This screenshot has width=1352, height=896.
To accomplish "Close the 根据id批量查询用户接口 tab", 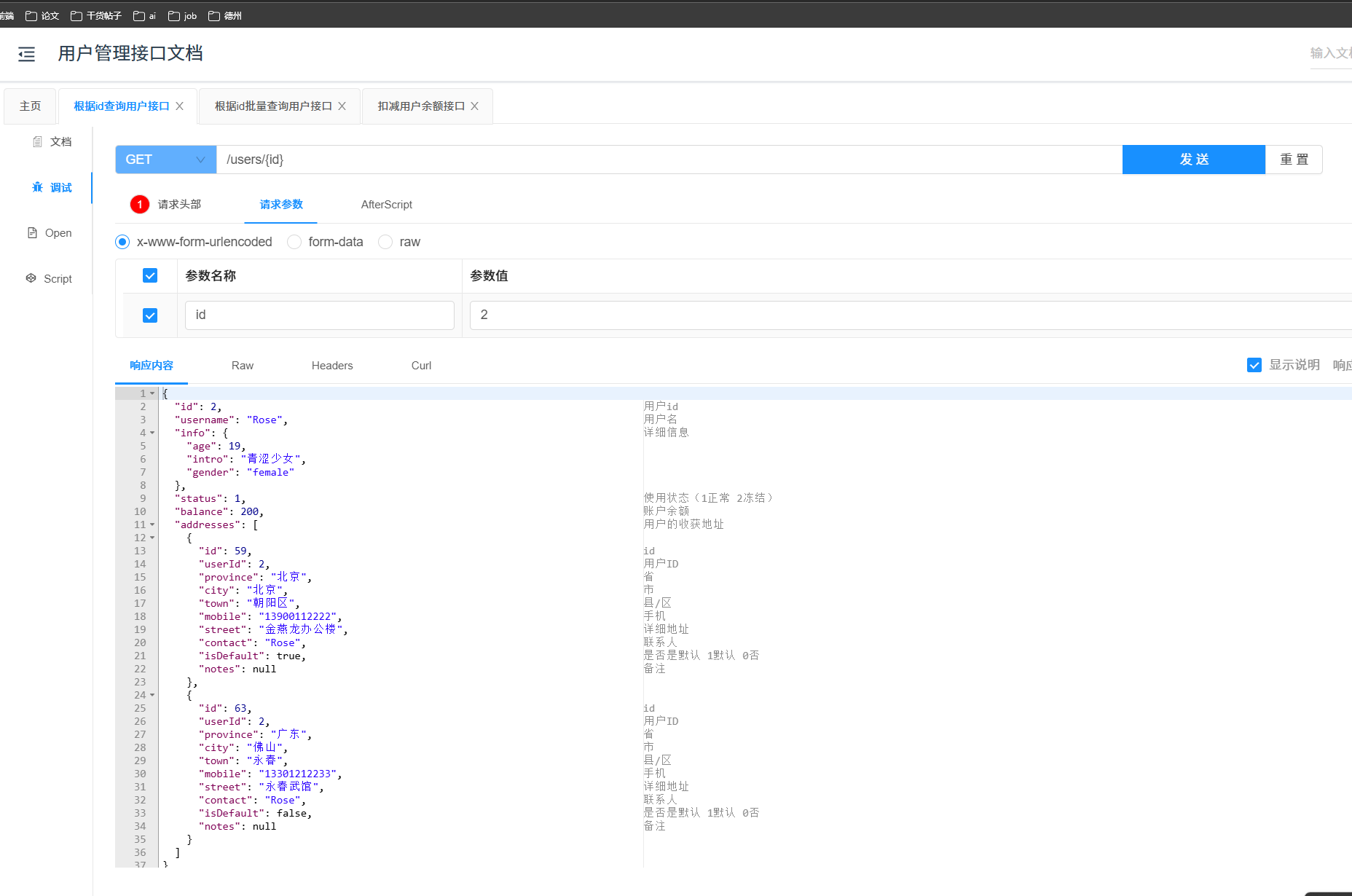I will (342, 106).
